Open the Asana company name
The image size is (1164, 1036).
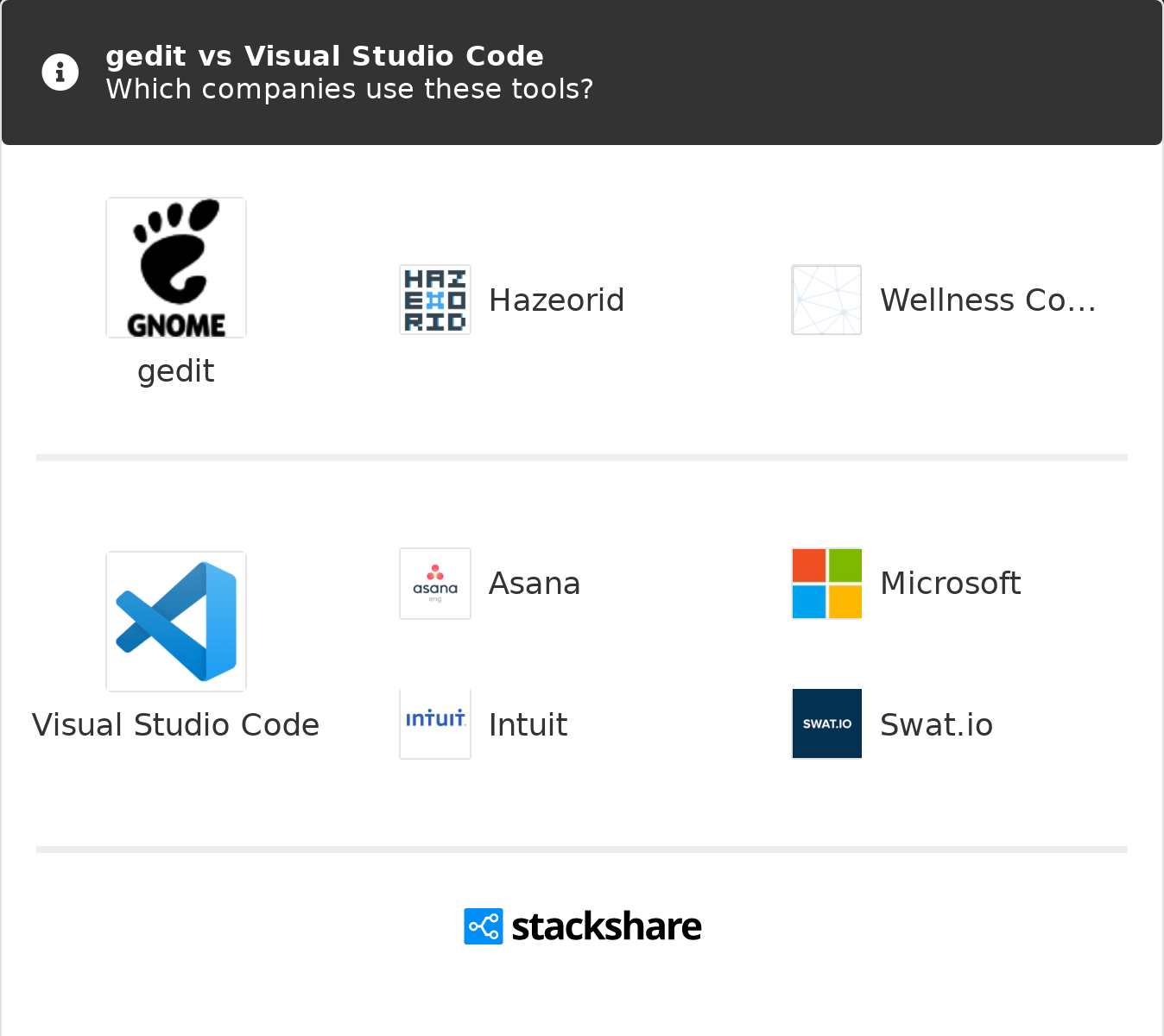pyautogui.click(x=535, y=584)
